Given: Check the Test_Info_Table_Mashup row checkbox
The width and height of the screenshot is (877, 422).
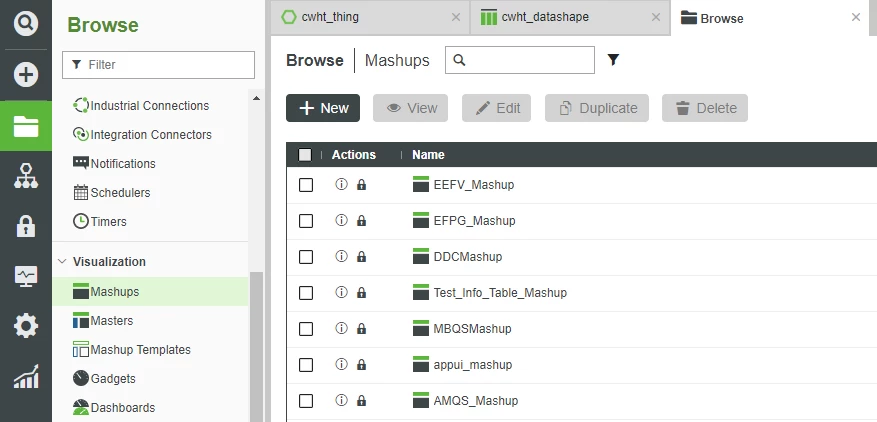Looking at the screenshot, I should [x=306, y=293].
